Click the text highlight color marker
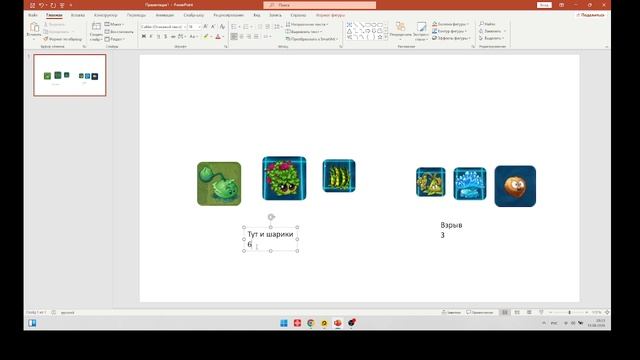640x360 pixels. (206, 37)
